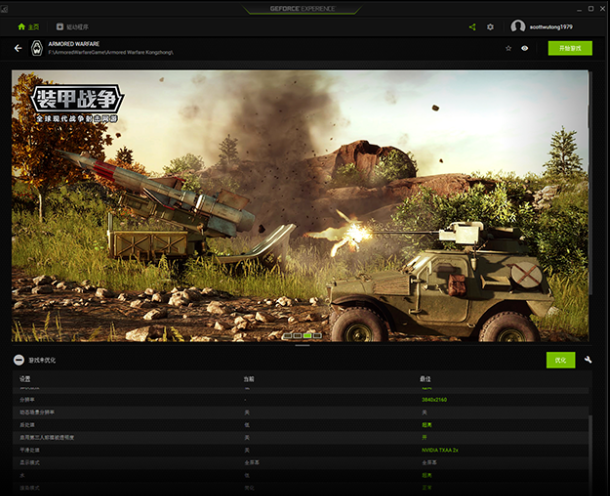The width and height of the screenshot is (610, 496).
Task: Click the Optimal column header
Action: click(x=425, y=379)
